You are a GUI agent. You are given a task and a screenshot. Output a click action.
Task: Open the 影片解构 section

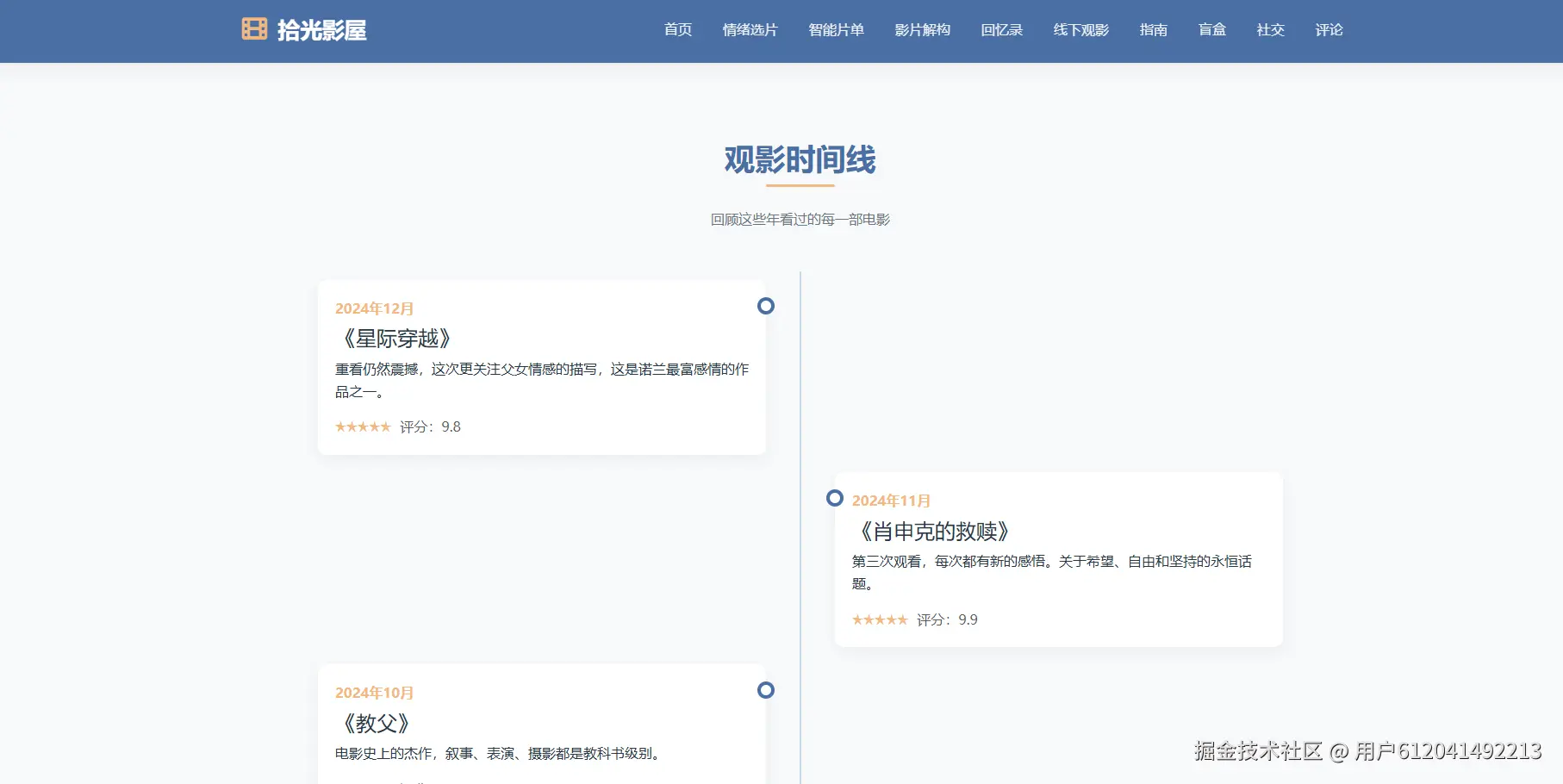(922, 28)
